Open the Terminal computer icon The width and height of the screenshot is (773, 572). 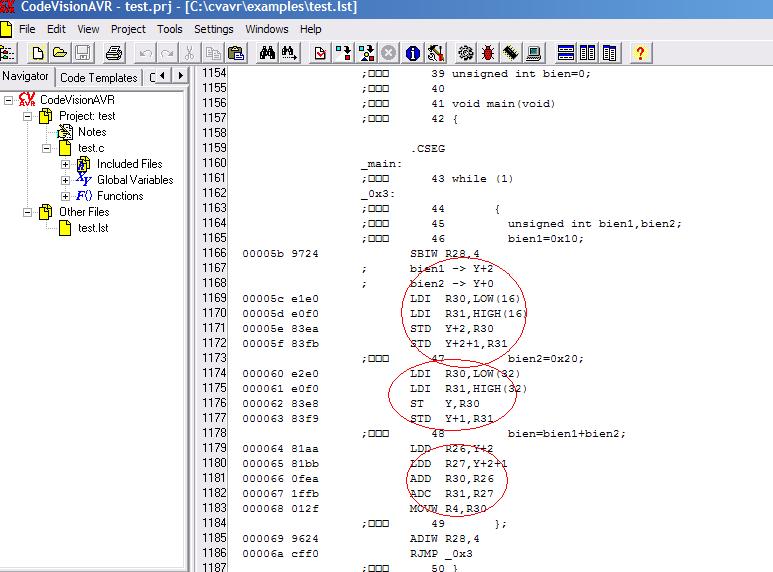[x=533, y=53]
